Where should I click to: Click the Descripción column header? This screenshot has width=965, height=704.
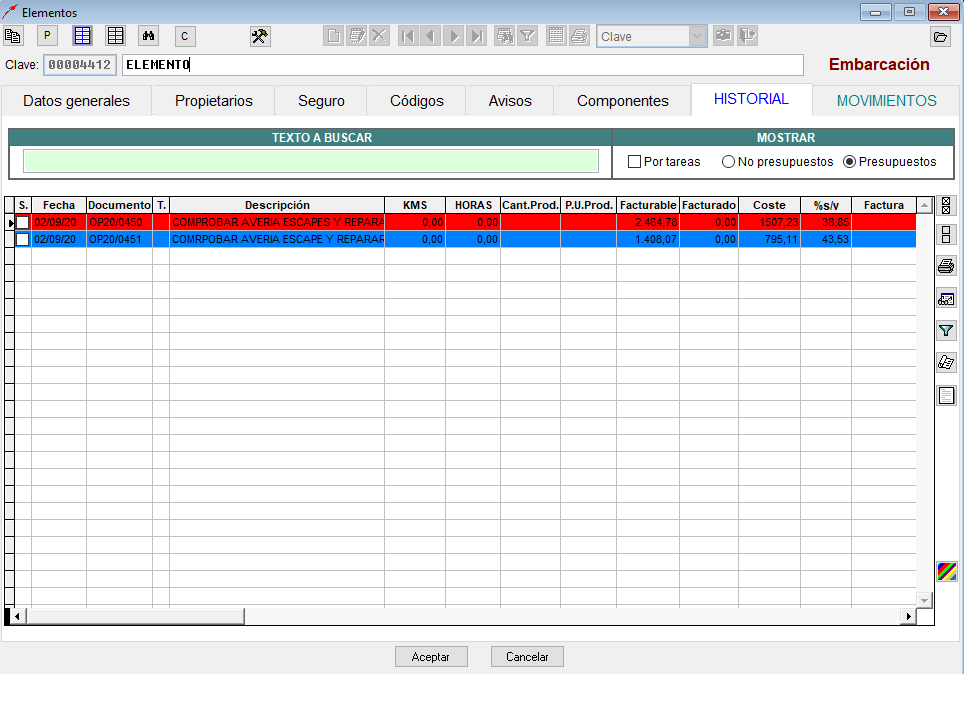click(x=277, y=205)
